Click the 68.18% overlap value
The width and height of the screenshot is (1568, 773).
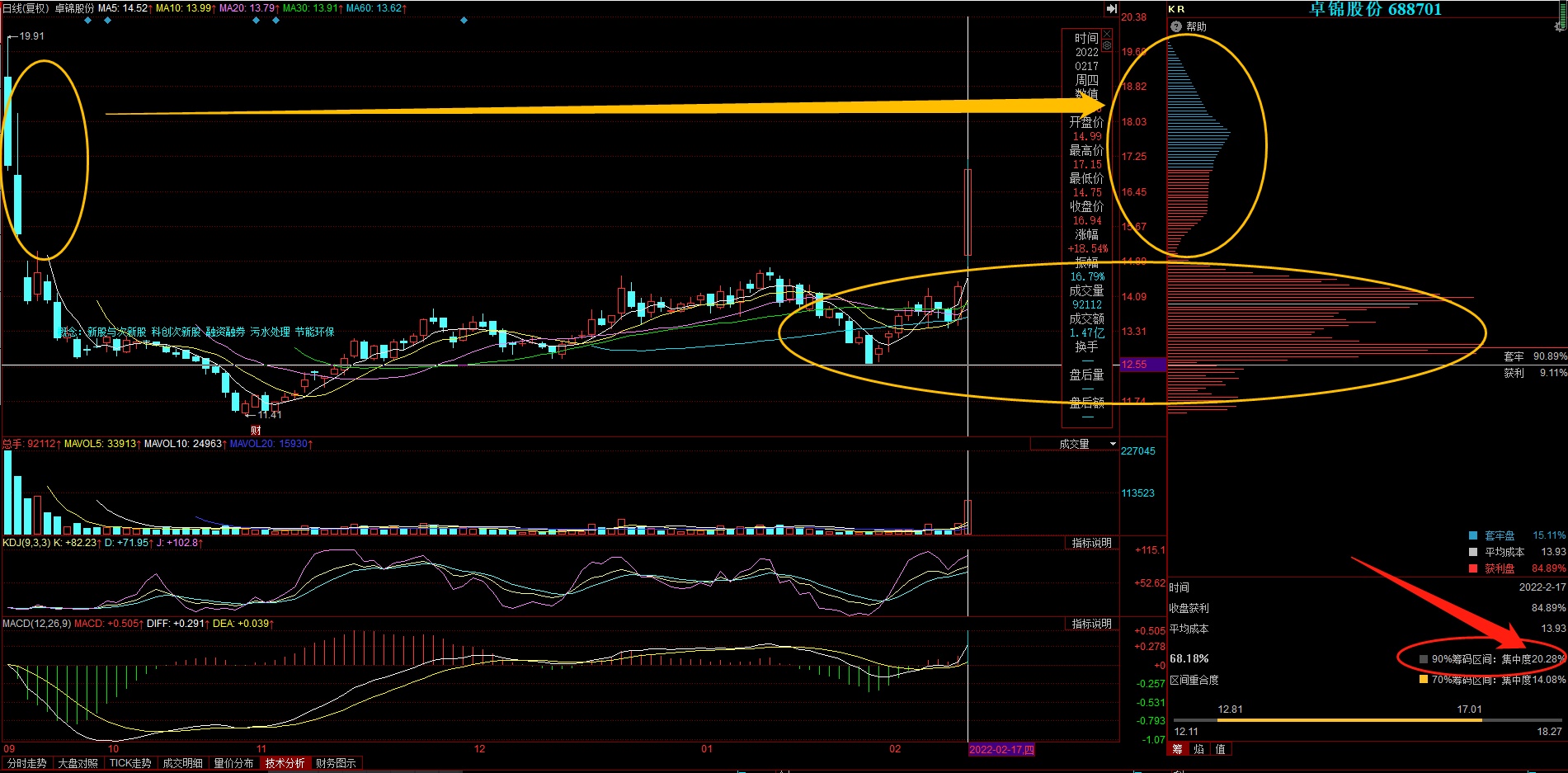click(1189, 658)
